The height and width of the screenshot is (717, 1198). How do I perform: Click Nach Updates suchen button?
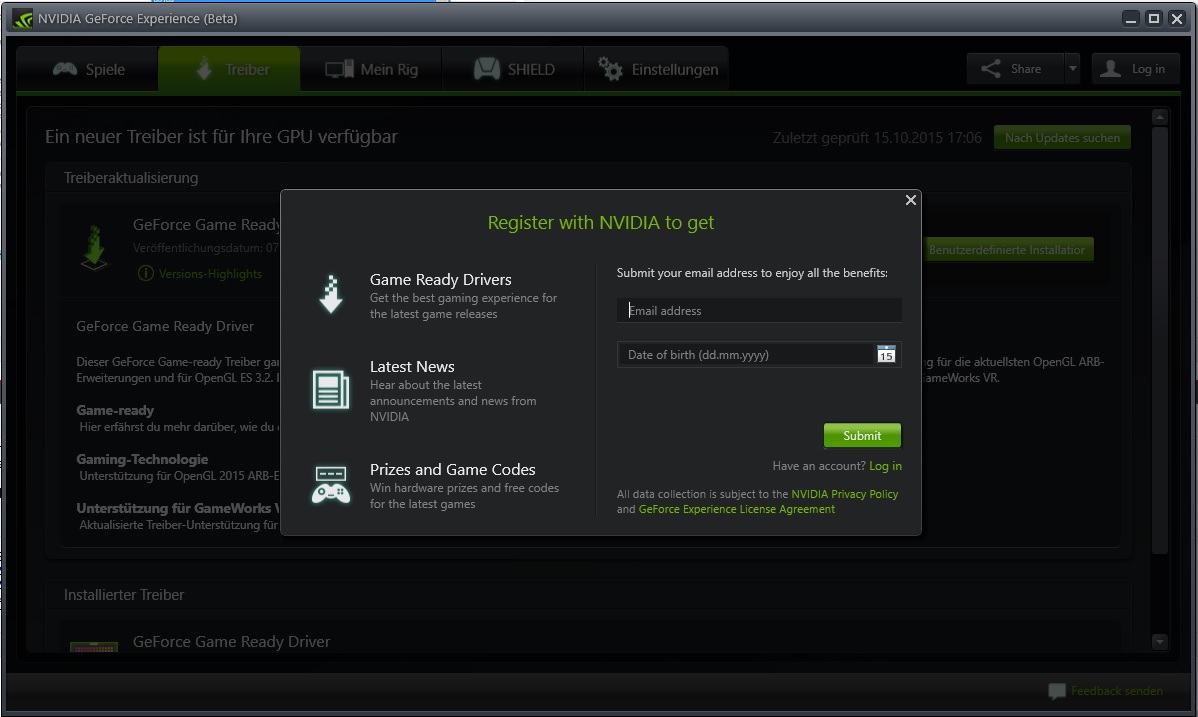1062,138
